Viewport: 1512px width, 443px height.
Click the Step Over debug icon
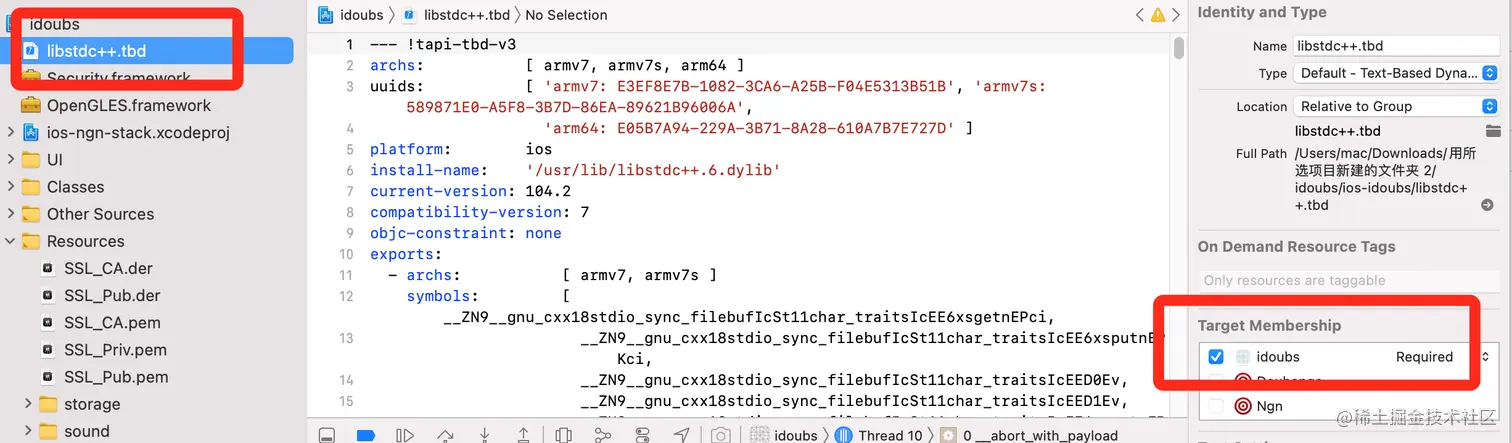(445, 435)
